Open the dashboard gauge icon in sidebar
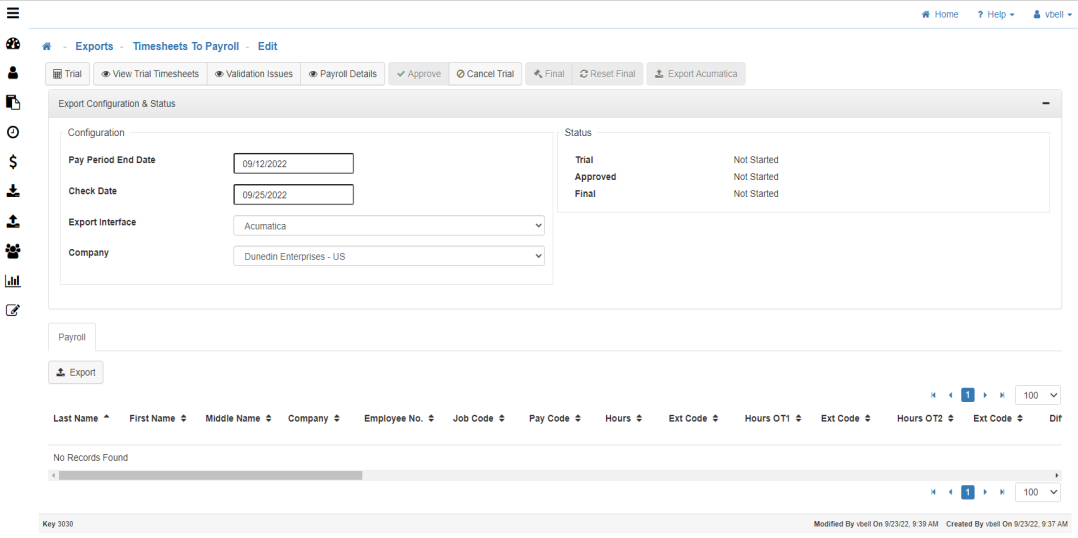Viewport: 1078px width, 538px height. (x=13, y=44)
